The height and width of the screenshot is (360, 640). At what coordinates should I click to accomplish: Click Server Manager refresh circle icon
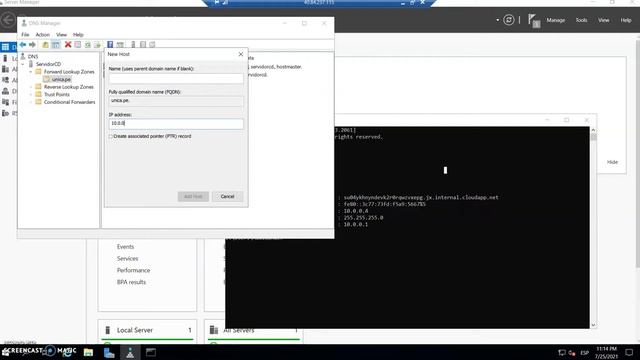509,20
